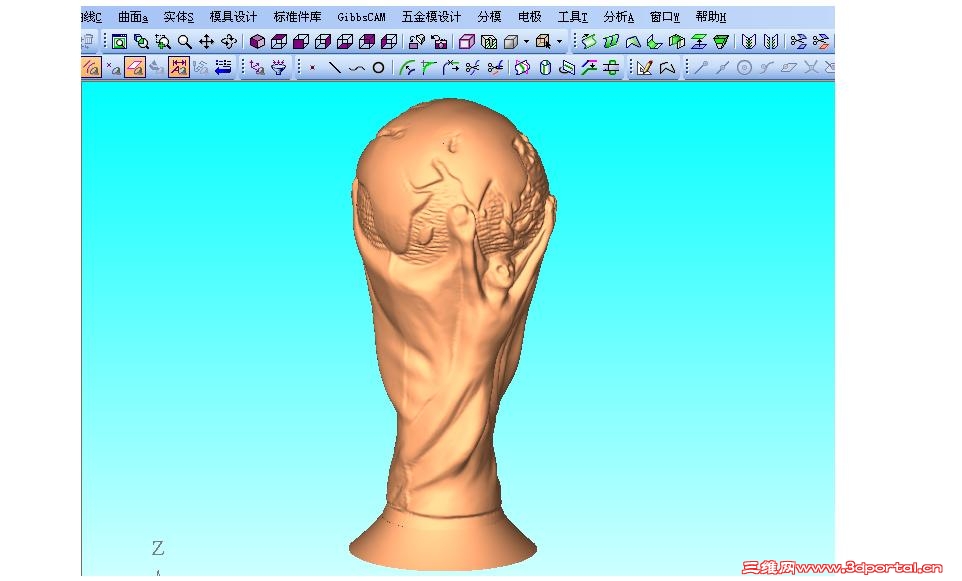Image resolution: width=962 pixels, height=581 pixels.
Task: Open the 分模 menu
Action: [x=490, y=17]
